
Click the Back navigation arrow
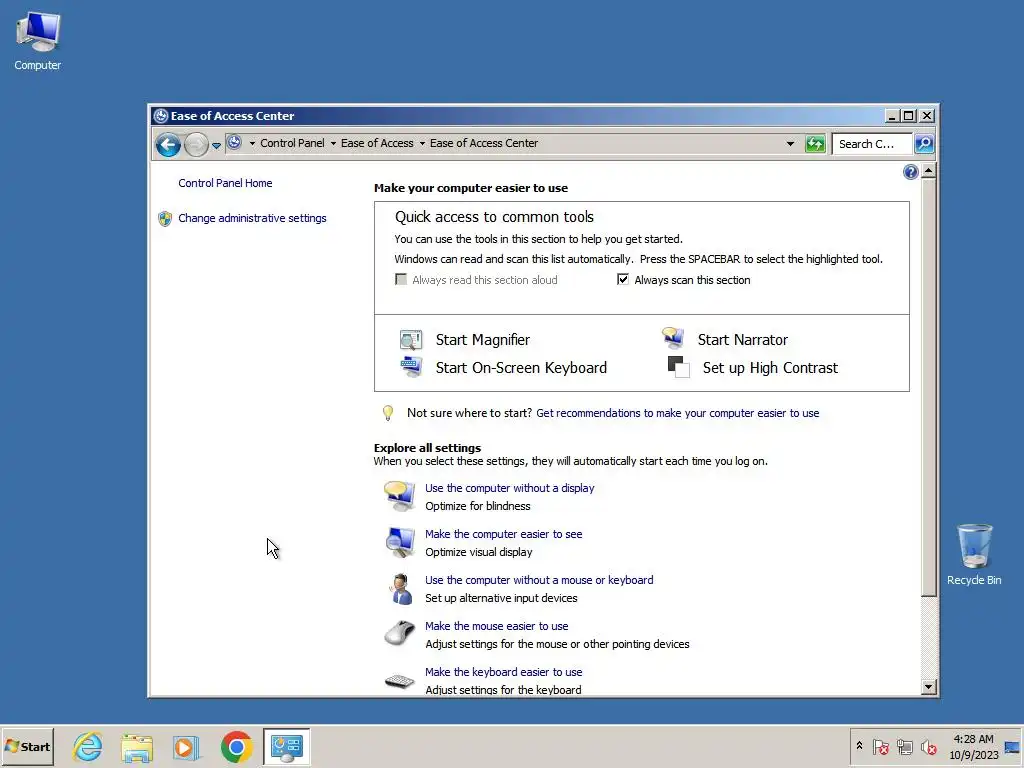pyautogui.click(x=168, y=144)
